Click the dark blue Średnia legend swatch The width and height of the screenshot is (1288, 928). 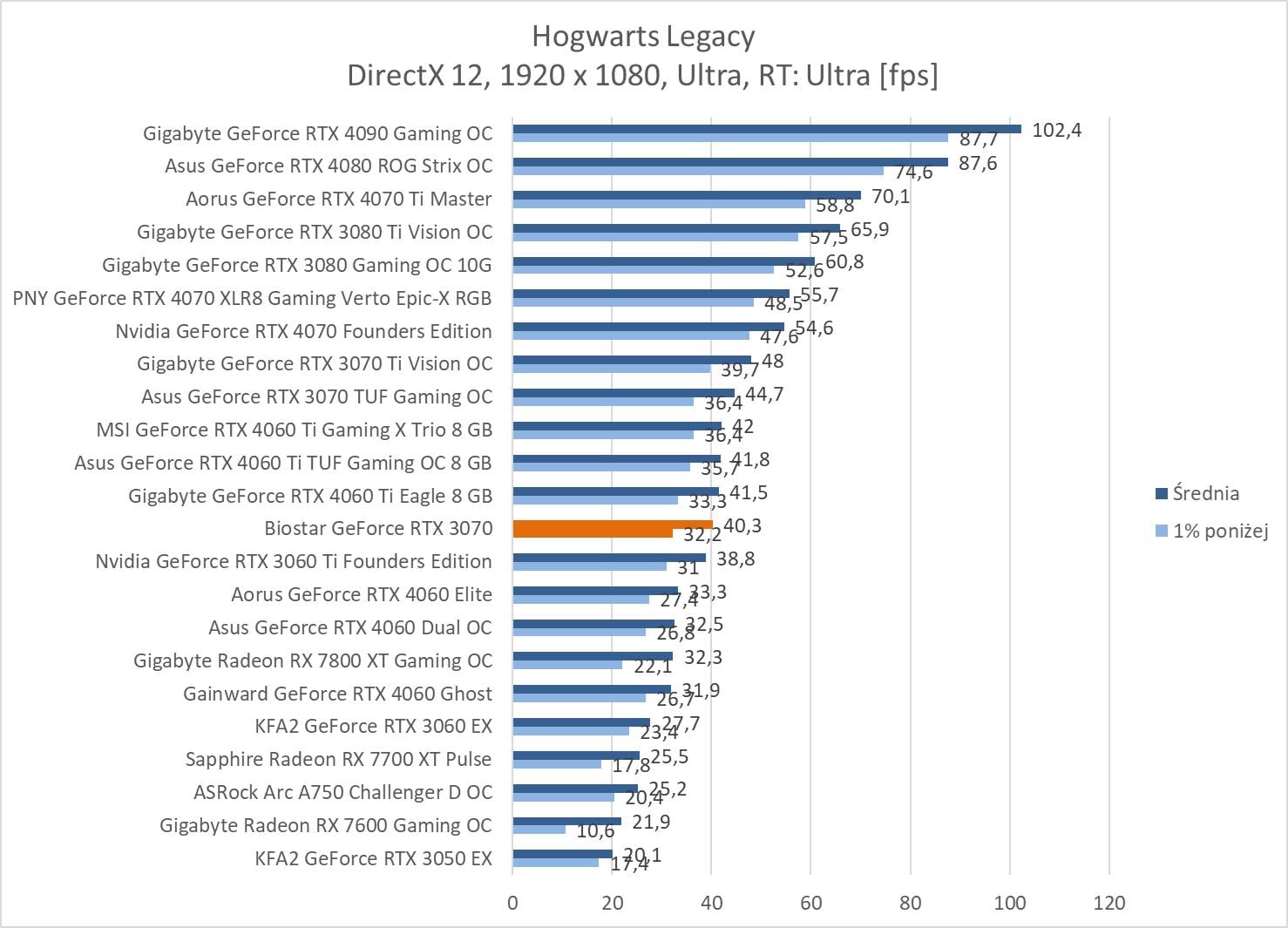pyautogui.click(x=1161, y=494)
